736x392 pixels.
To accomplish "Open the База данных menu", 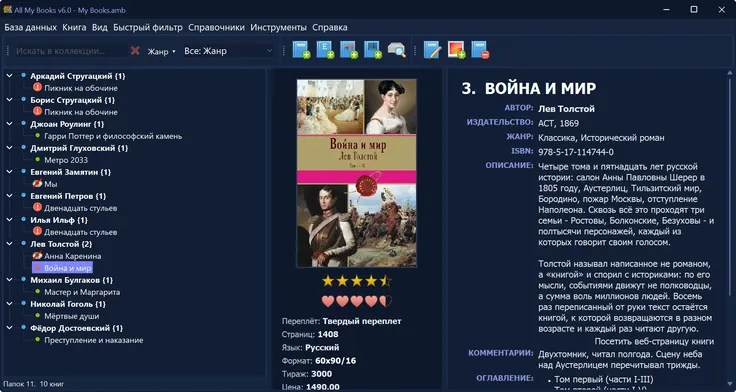I will (31, 27).
